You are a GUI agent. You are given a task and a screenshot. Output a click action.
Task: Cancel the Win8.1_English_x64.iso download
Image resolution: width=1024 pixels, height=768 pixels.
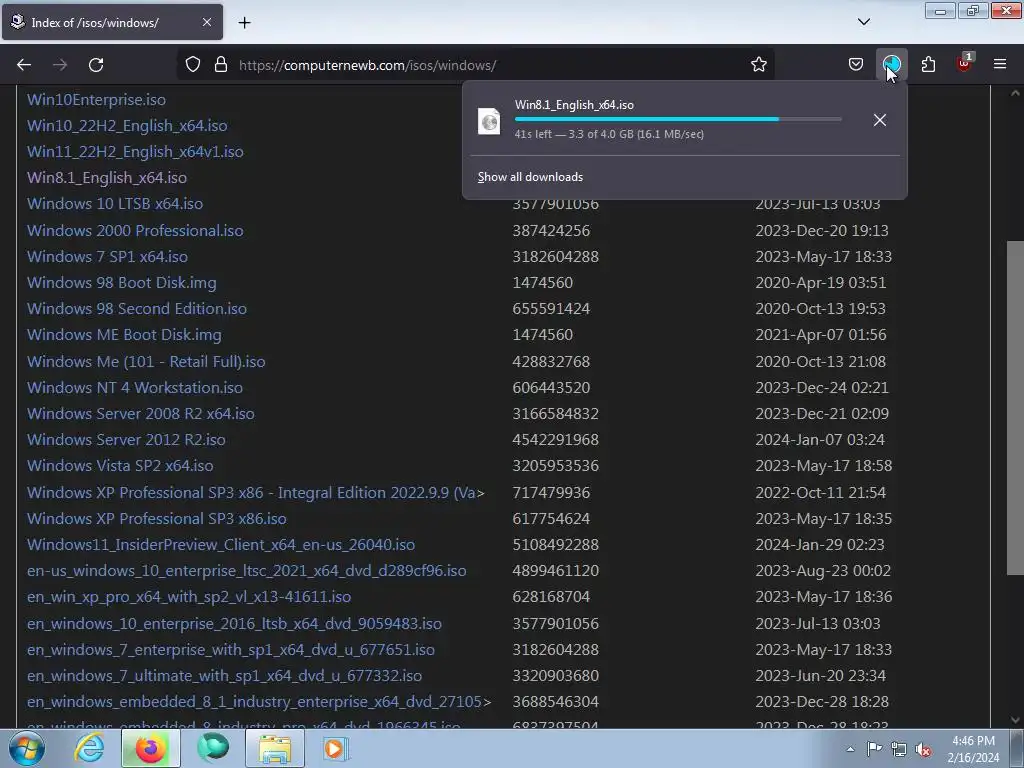coord(880,120)
